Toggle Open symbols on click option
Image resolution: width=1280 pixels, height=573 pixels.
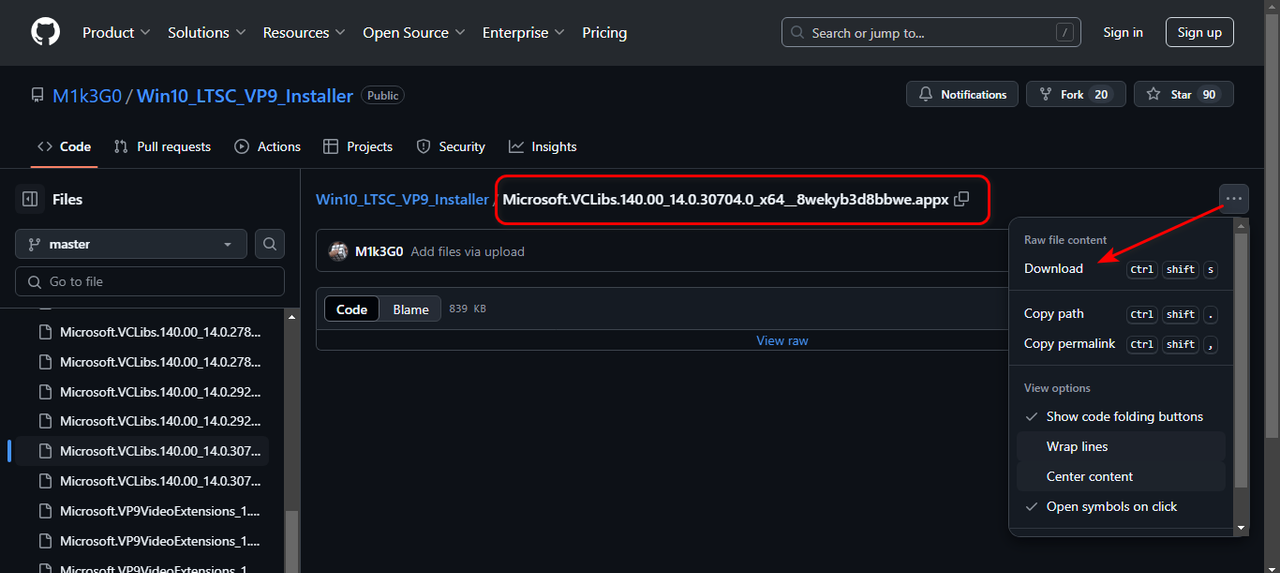pos(1121,507)
